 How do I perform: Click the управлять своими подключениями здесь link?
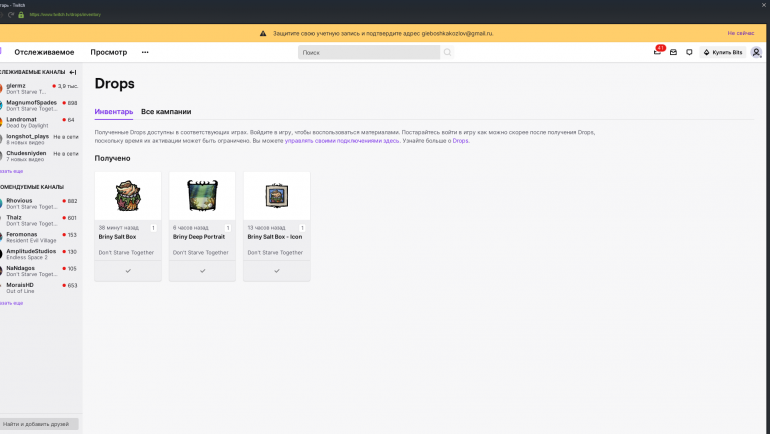pos(342,141)
